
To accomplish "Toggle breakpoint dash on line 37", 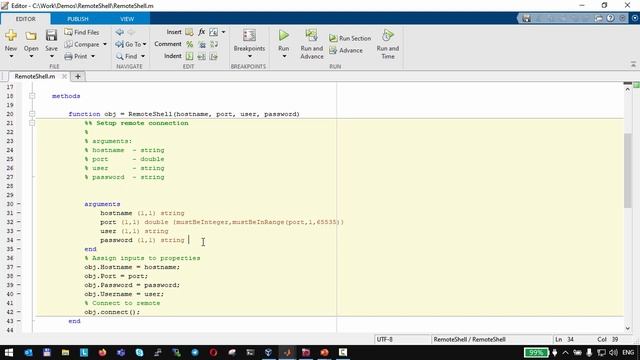I will click(19, 267).
